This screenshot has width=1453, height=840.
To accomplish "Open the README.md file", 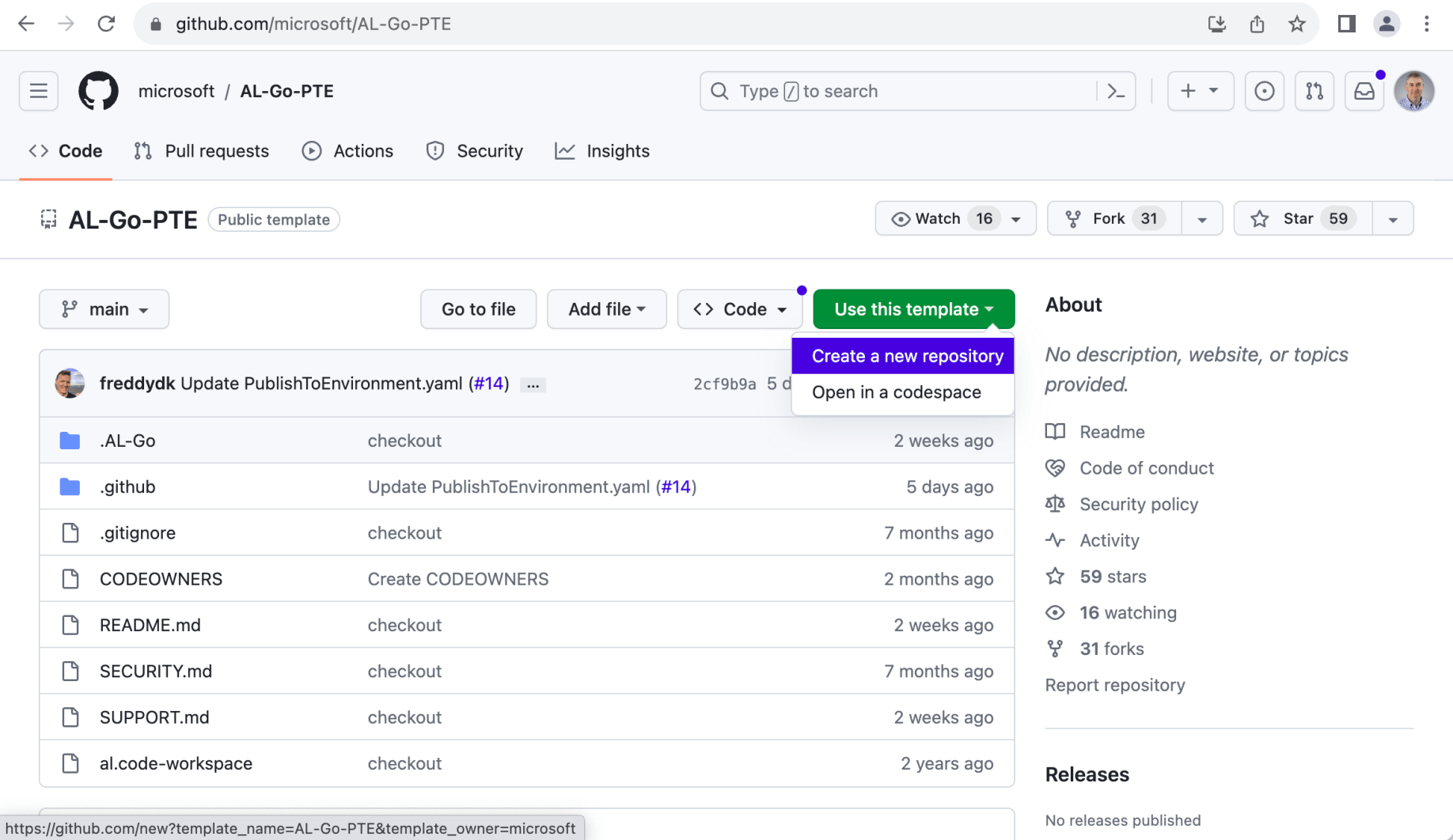I will pyautogui.click(x=150, y=625).
